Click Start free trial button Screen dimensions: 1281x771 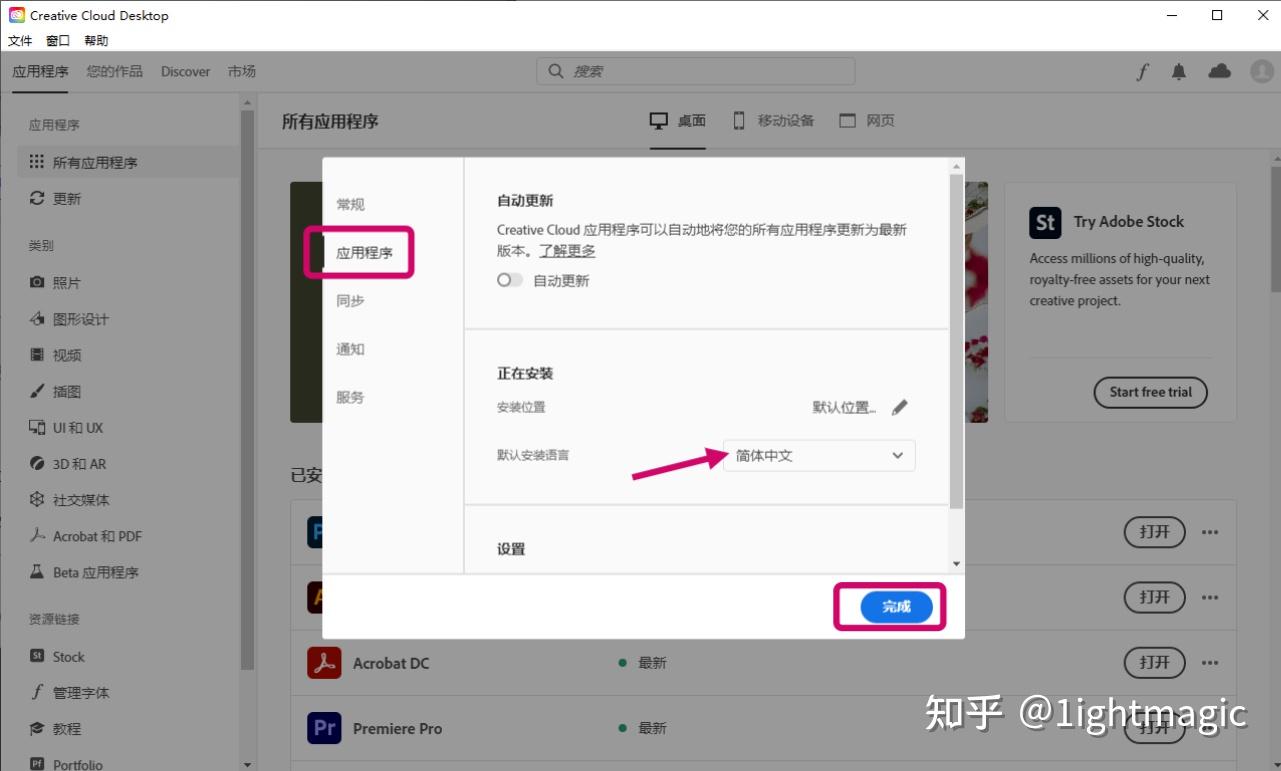point(1151,392)
